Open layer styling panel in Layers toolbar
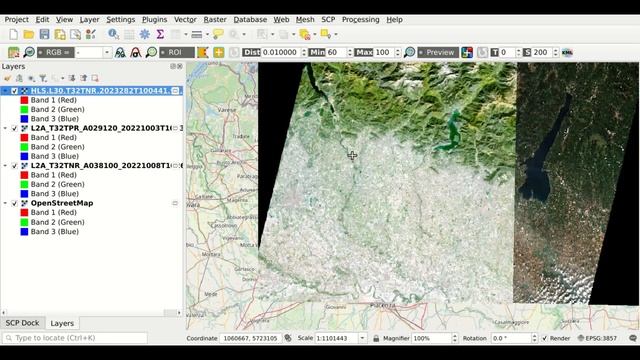The image size is (640, 360). pos(7,78)
